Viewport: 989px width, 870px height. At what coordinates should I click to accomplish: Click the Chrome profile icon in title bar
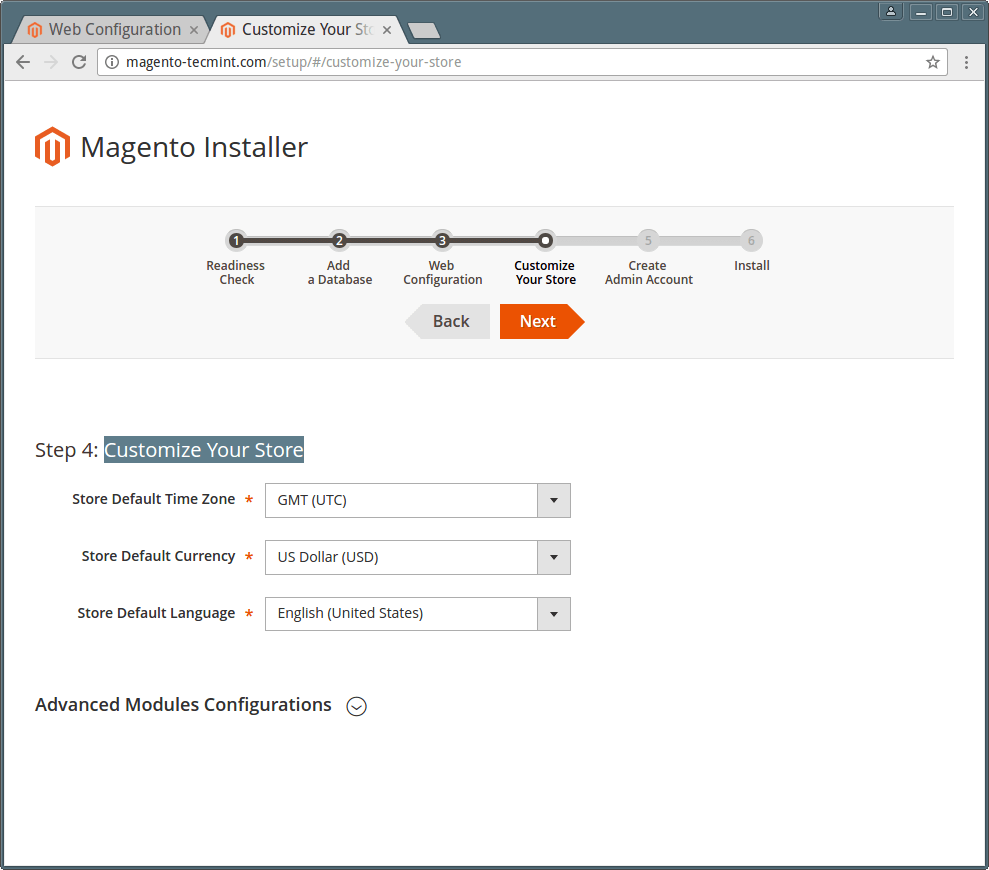point(891,11)
